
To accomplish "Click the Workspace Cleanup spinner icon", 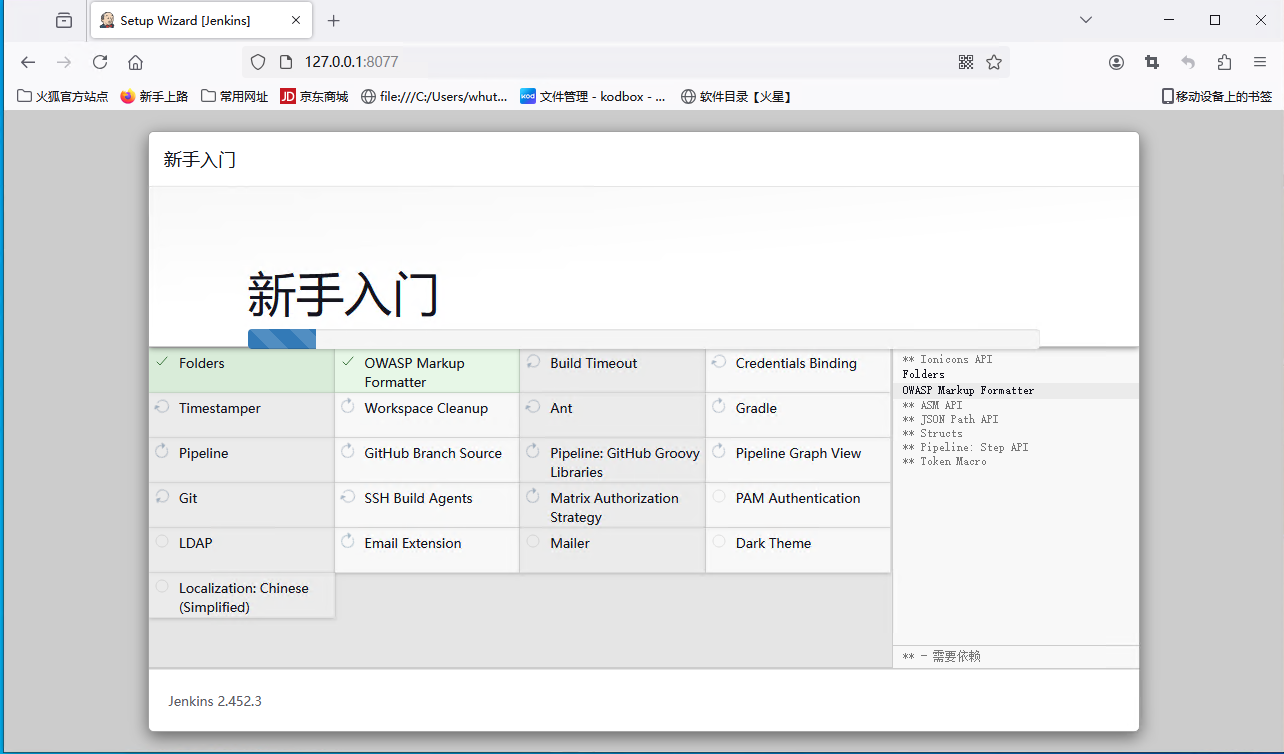I will [x=347, y=407].
